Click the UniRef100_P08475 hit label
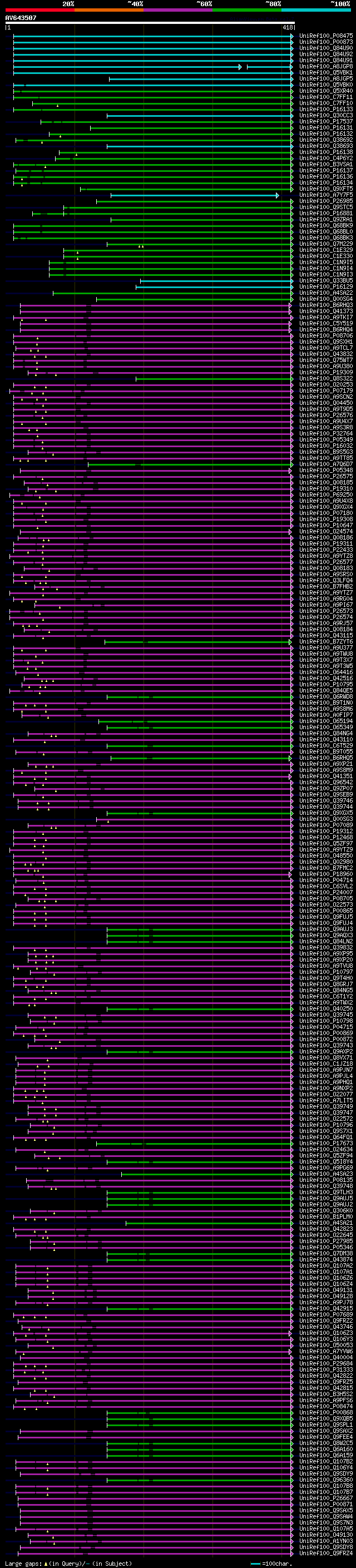Image resolution: width=356 pixels, height=1568 pixels. point(325,36)
